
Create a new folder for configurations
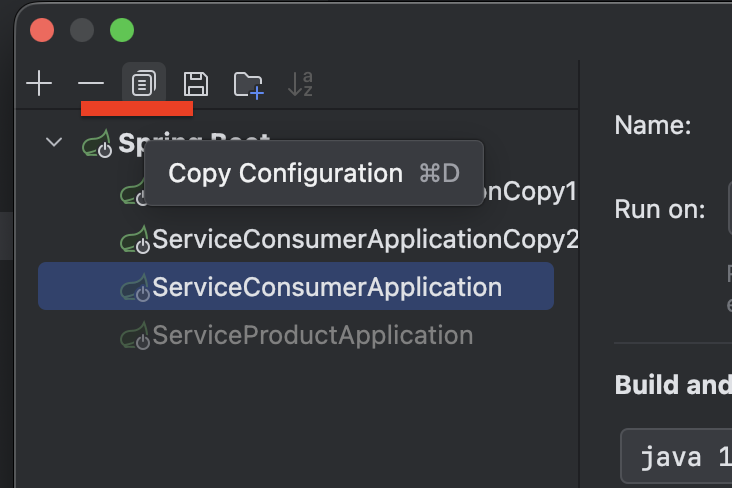click(248, 85)
